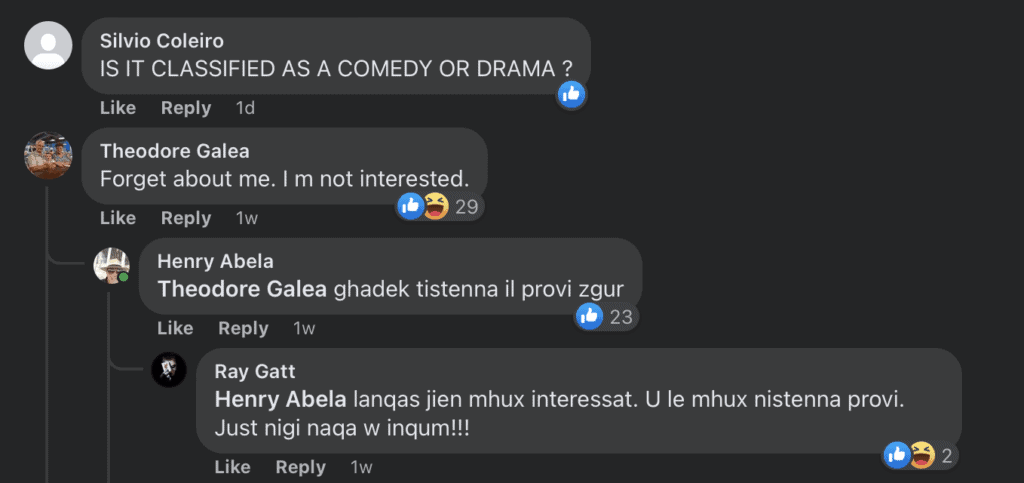Open the 1d timestamp on Silvio's comment
Screen dimensions: 1024x483
245,108
